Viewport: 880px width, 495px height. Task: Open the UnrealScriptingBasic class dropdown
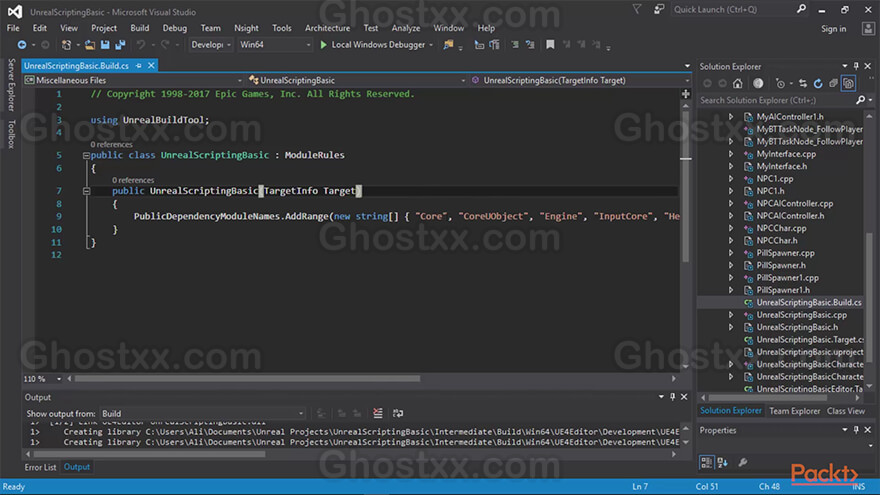(357, 80)
